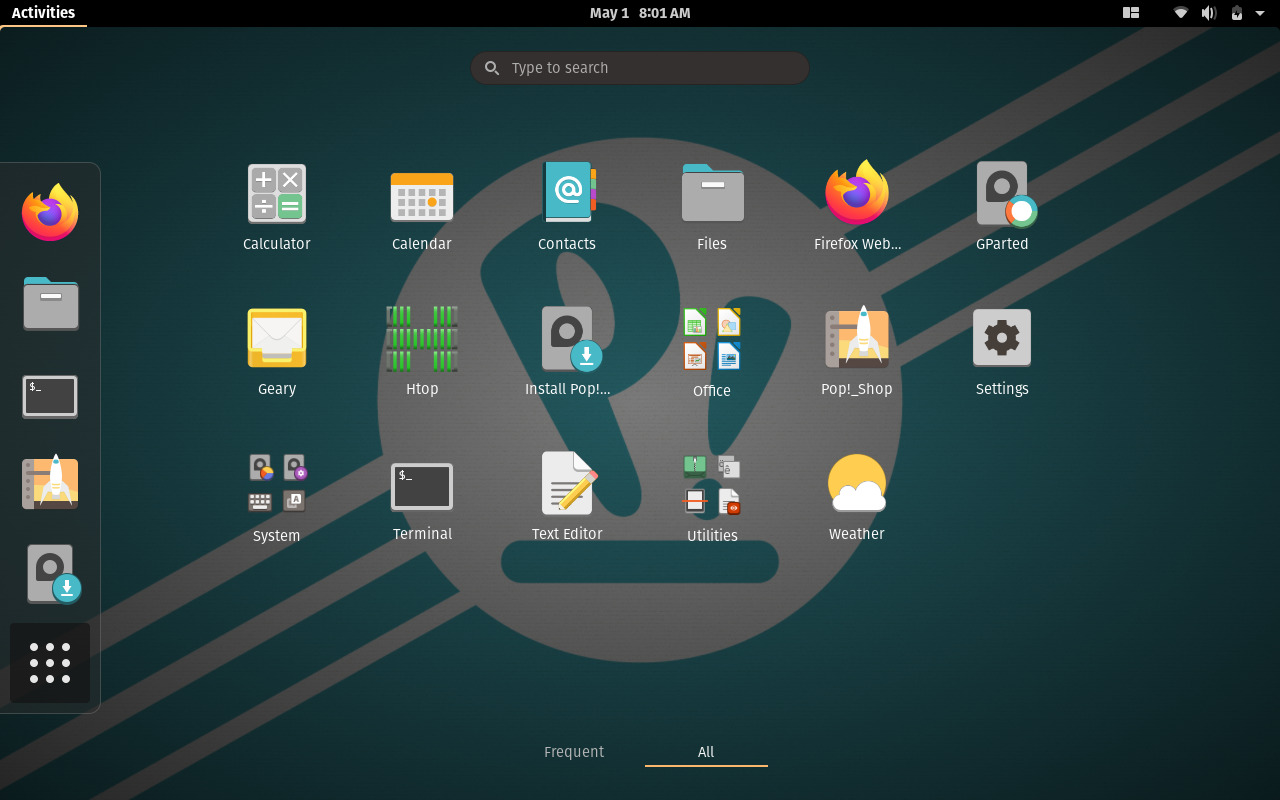Launch the Pop!_Shop store
This screenshot has width=1280, height=800.
pos(856,338)
